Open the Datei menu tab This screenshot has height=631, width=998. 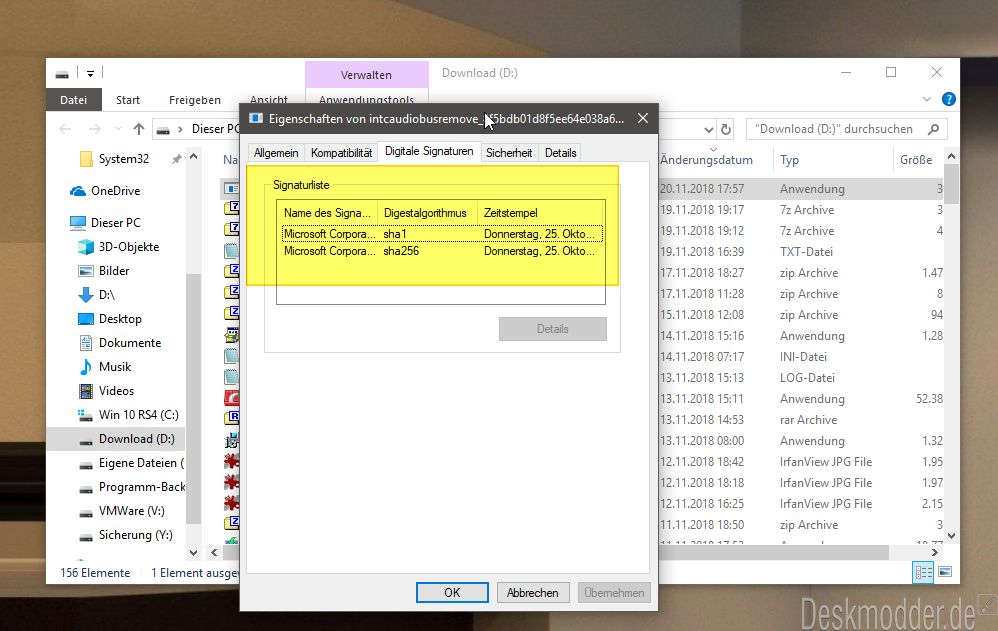pyautogui.click(x=74, y=100)
